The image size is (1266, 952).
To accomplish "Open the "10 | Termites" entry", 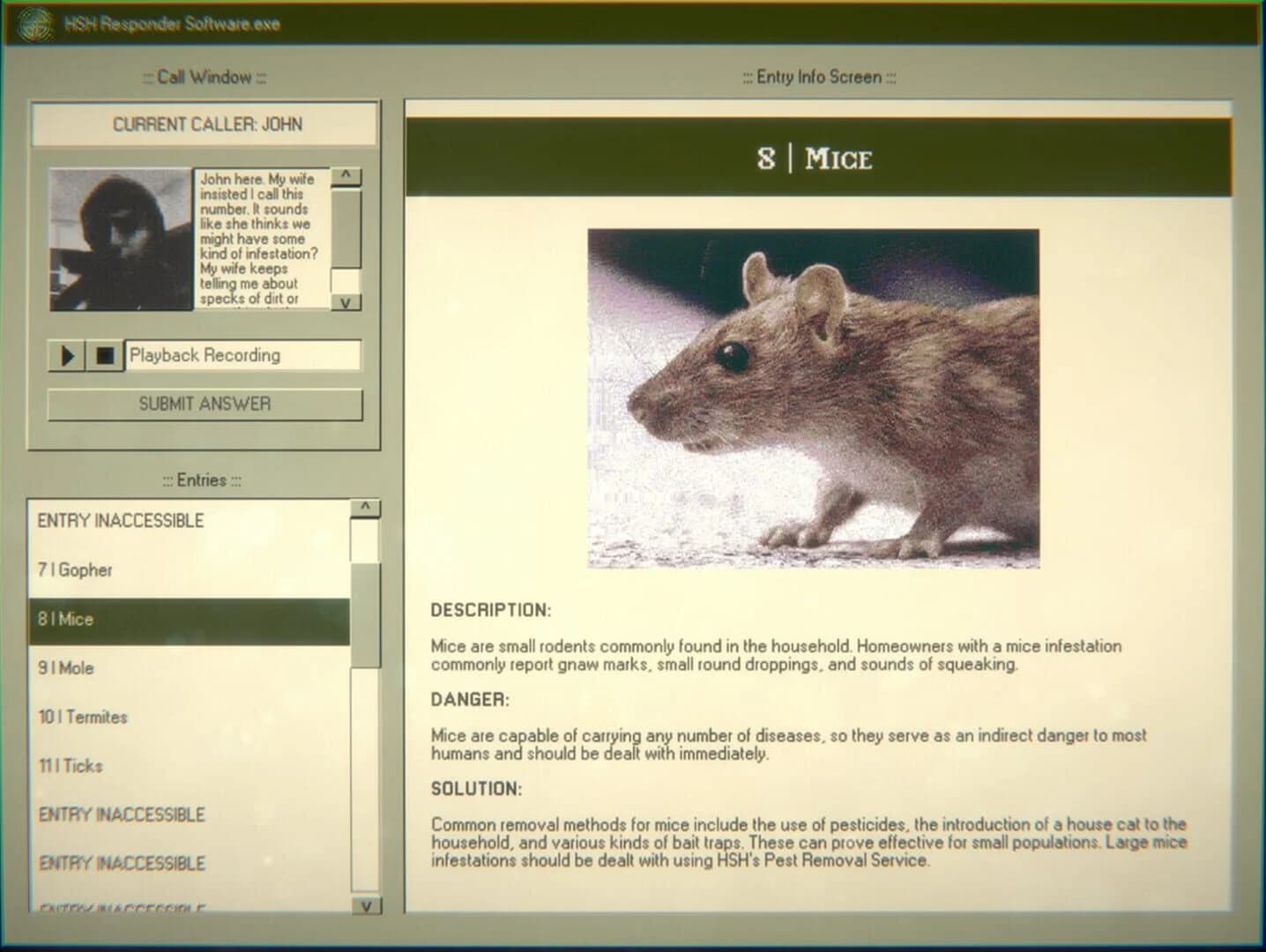I will tap(190, 717).
